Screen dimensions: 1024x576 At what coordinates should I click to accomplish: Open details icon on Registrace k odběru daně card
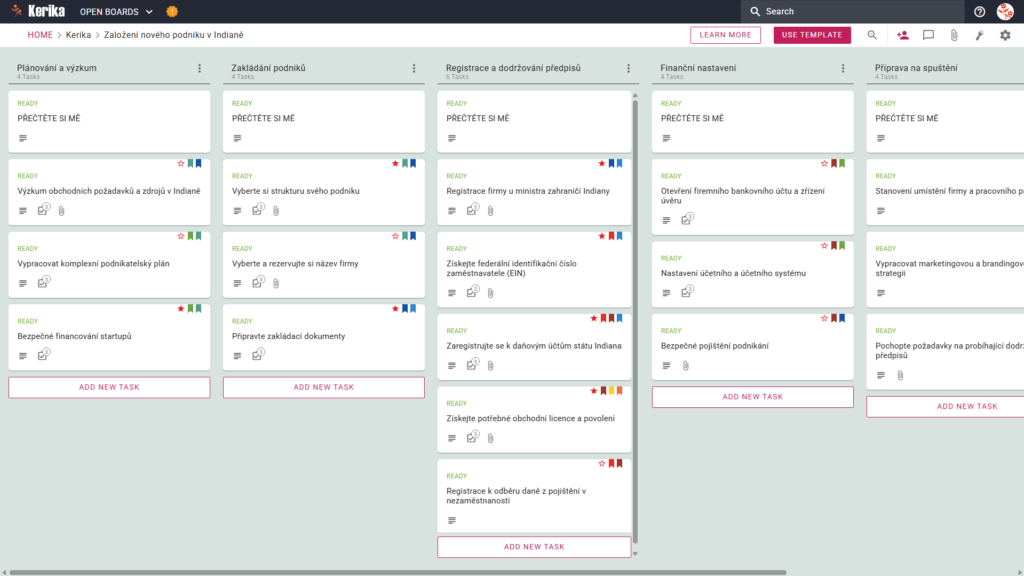click(452, 520)
